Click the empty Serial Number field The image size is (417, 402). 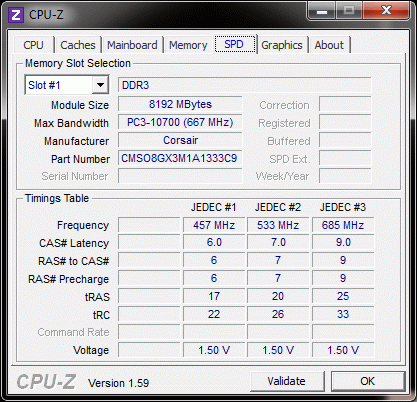click(180, 176)
